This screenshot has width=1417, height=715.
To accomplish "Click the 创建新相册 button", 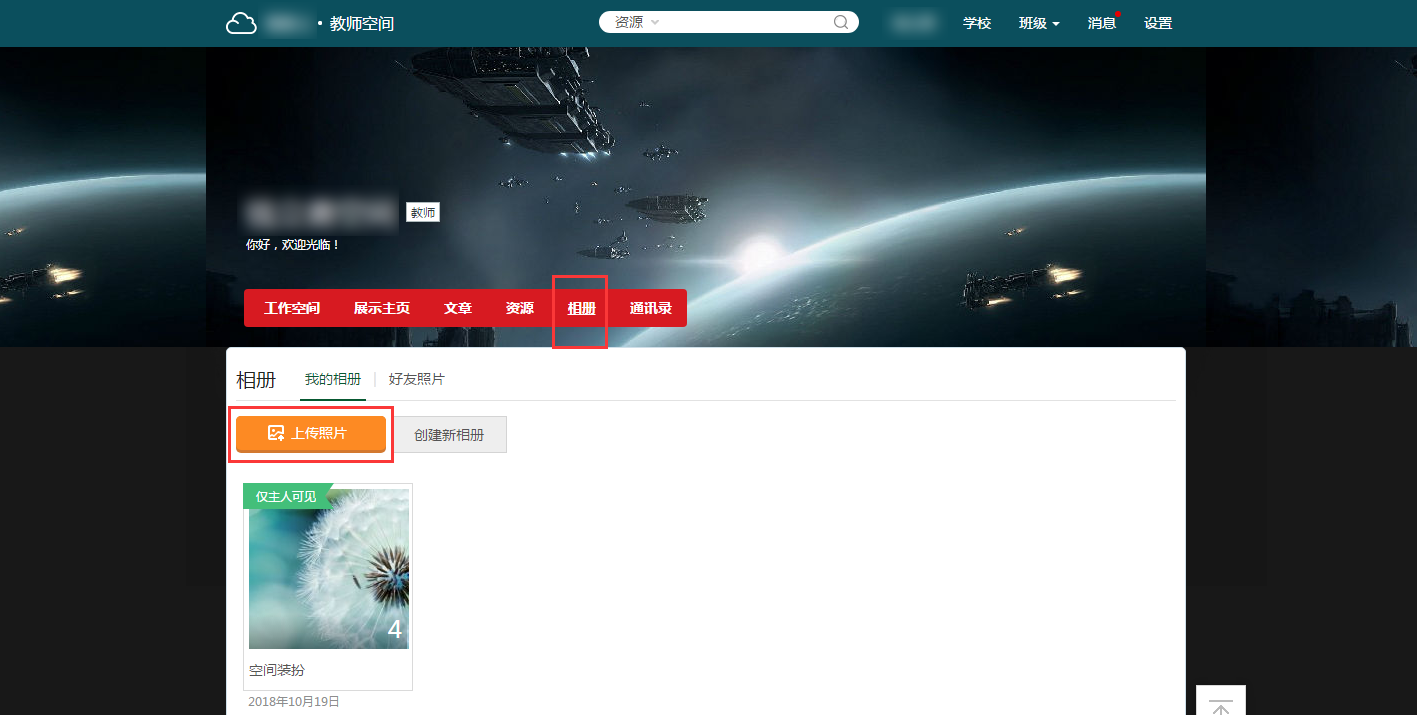I will (x=449, y=435).
